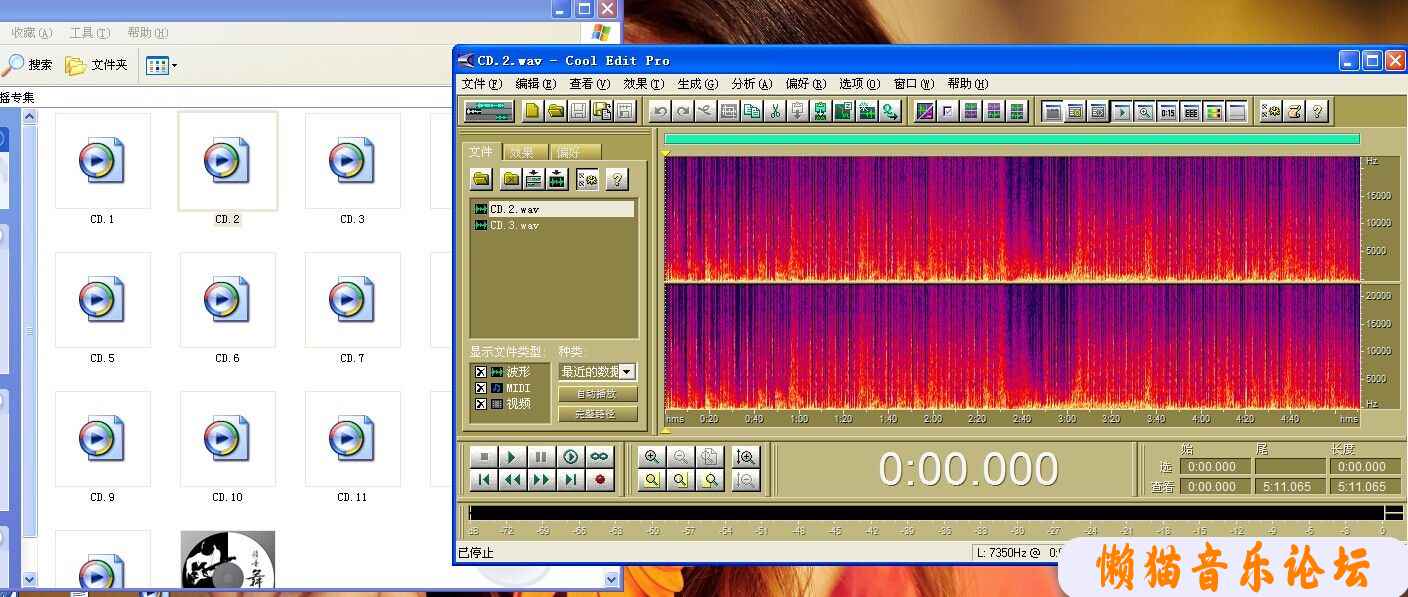Click the Open file icon in the file panel
The height and width of the screenshot is (597, 1408).
coord(482,179)
